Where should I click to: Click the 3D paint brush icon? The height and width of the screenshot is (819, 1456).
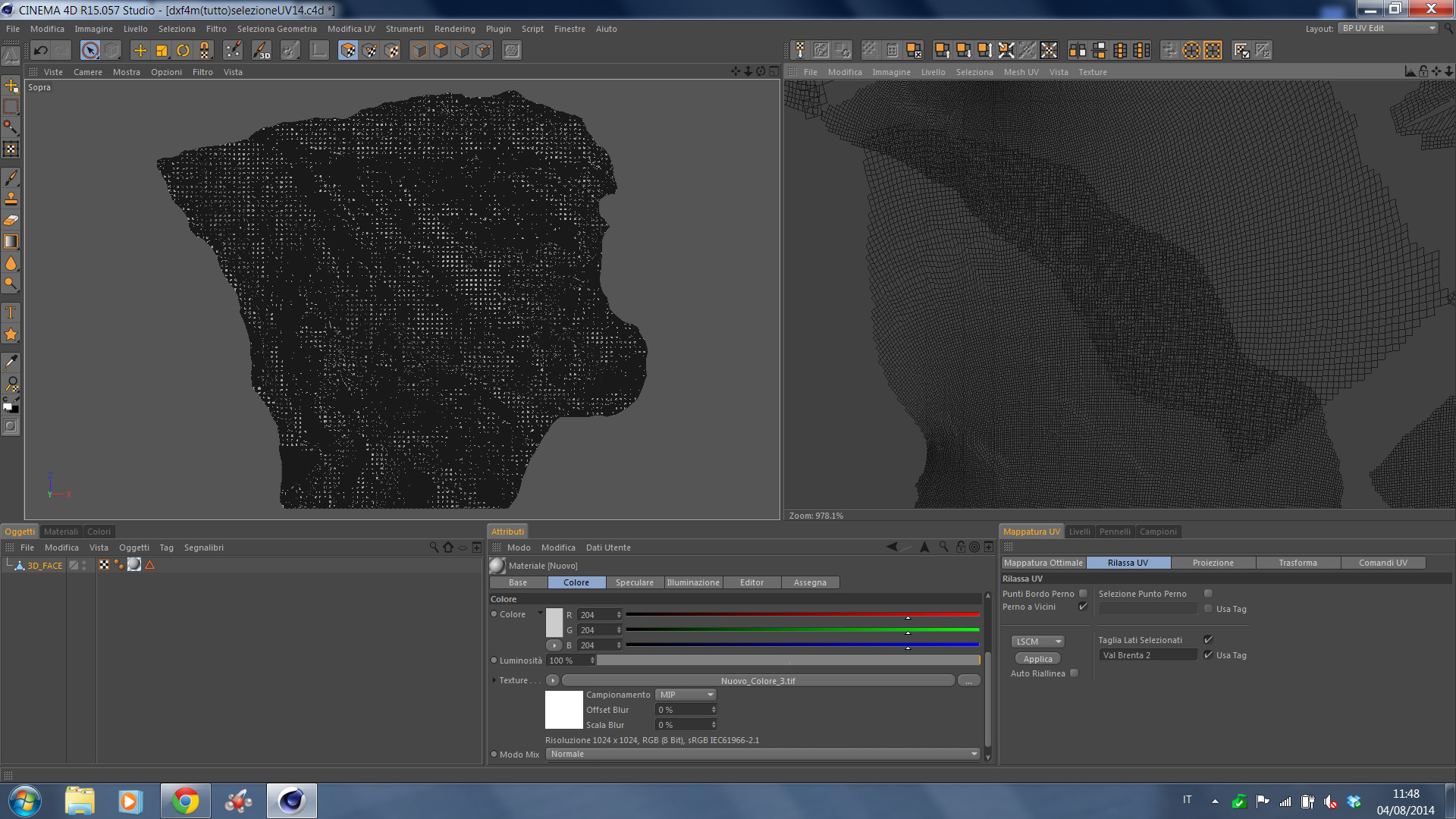coord(261,51)
